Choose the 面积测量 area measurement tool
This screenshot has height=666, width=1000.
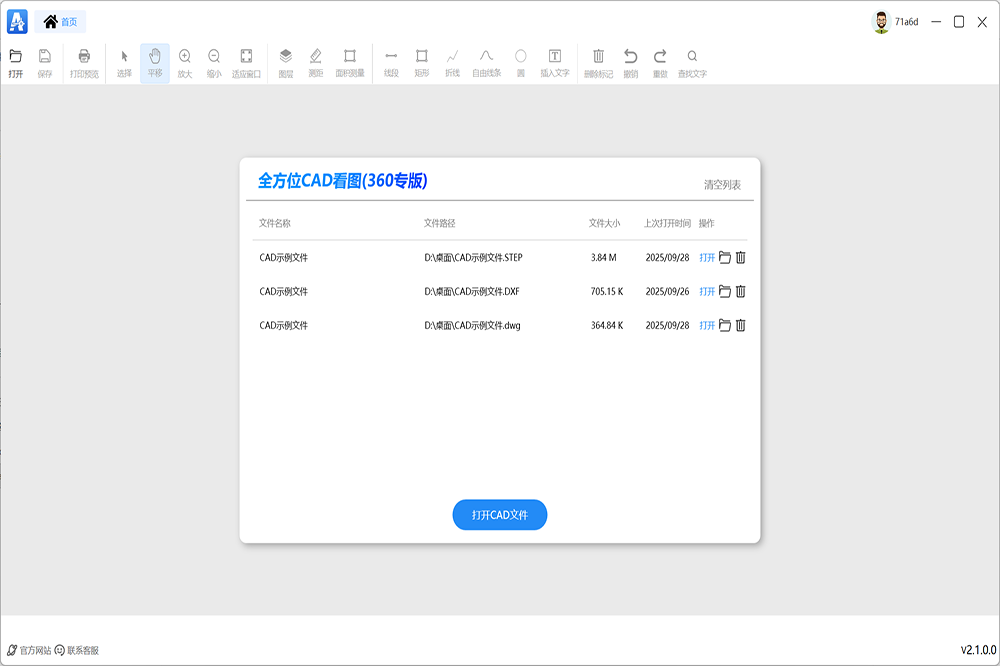tap(350, 62)
